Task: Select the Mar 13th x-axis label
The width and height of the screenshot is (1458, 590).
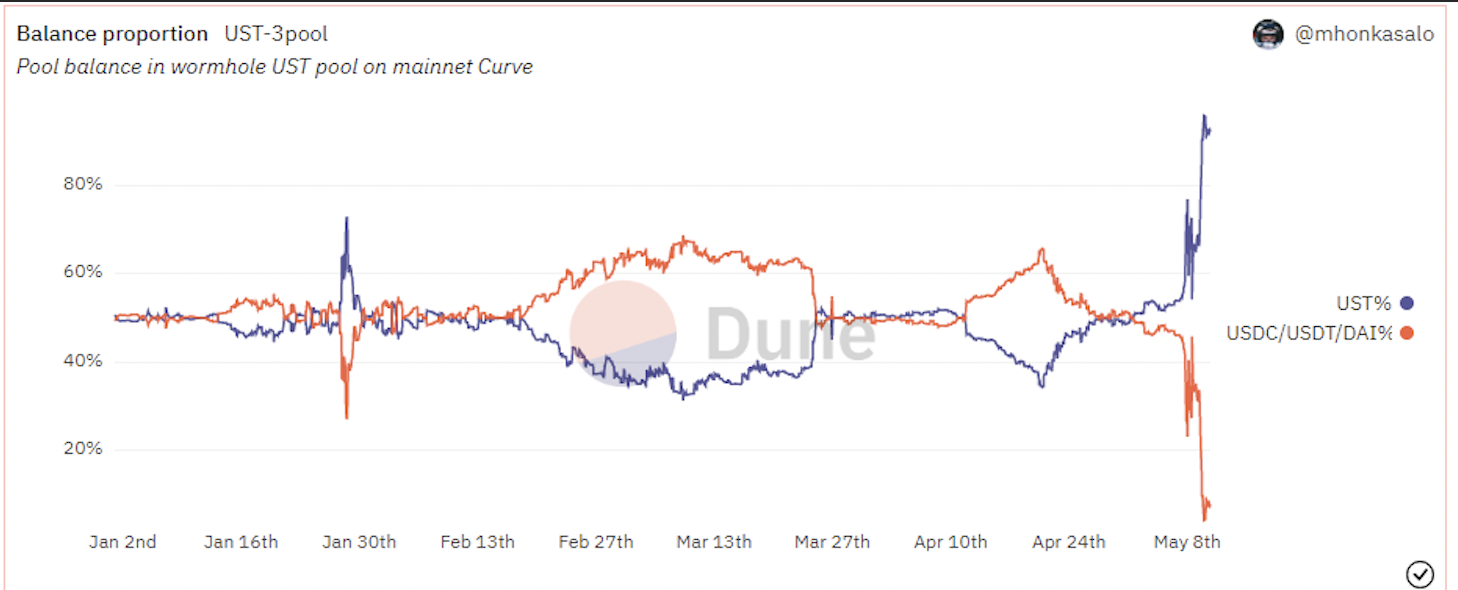Action: tap(714, 542)
